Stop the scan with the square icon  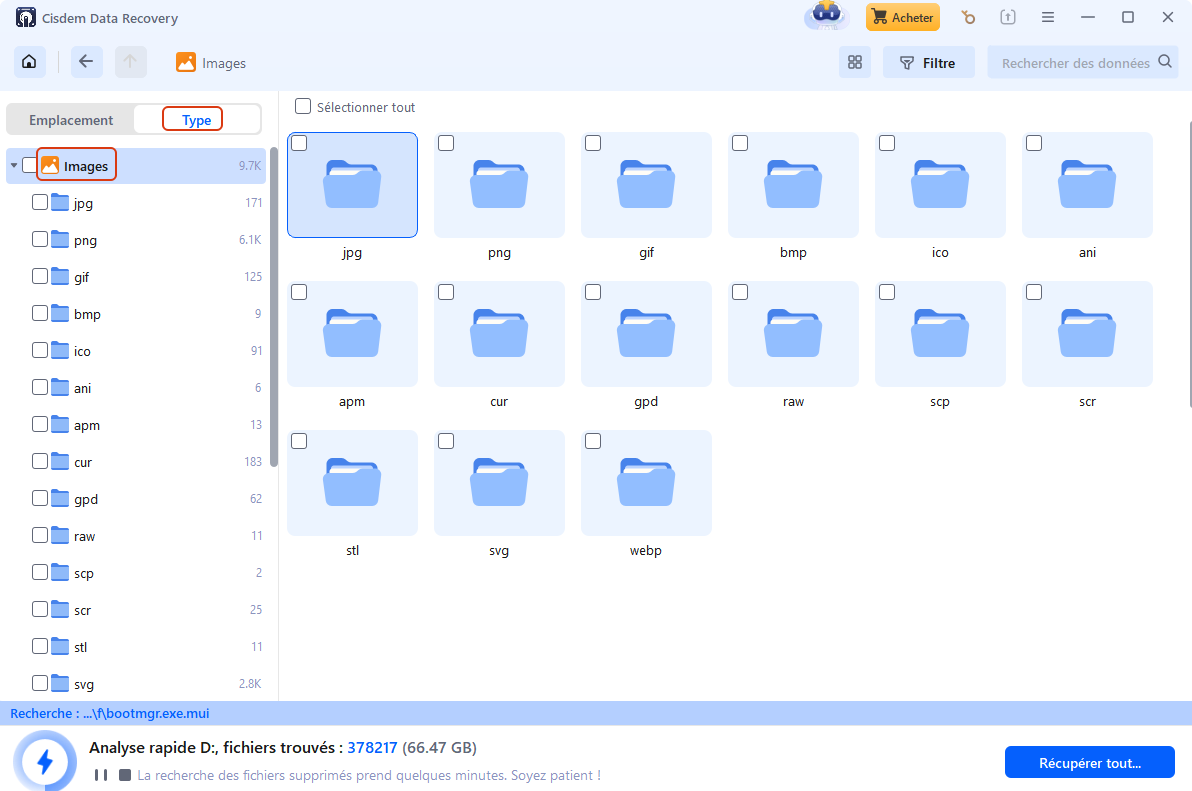tap(125, 775)
